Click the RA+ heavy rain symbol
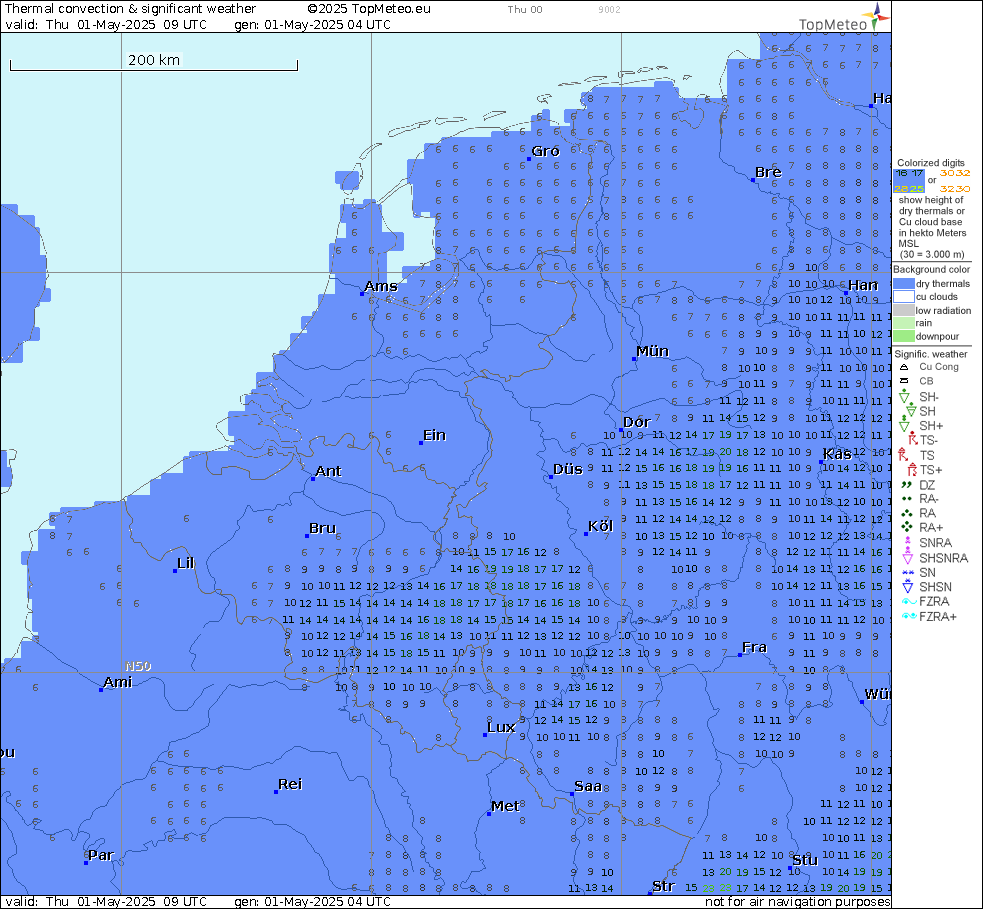This screenshot has height=909, width=983. pyautogui.click(x=907, y=527)
